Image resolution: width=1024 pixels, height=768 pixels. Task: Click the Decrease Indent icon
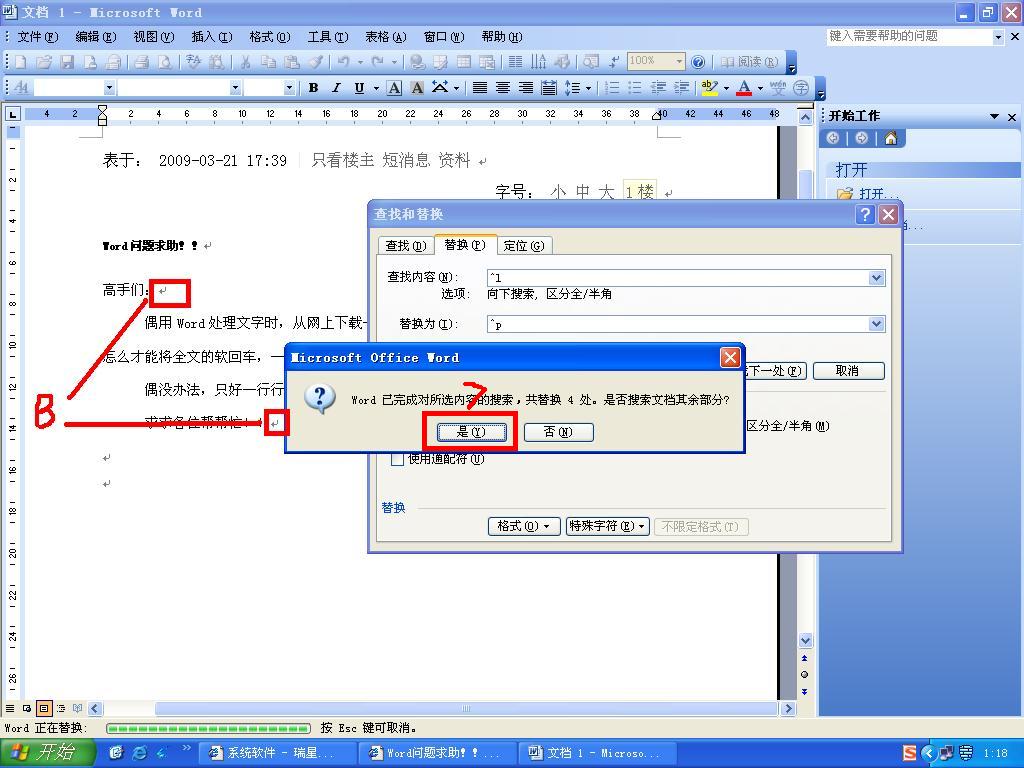point(658,88)
